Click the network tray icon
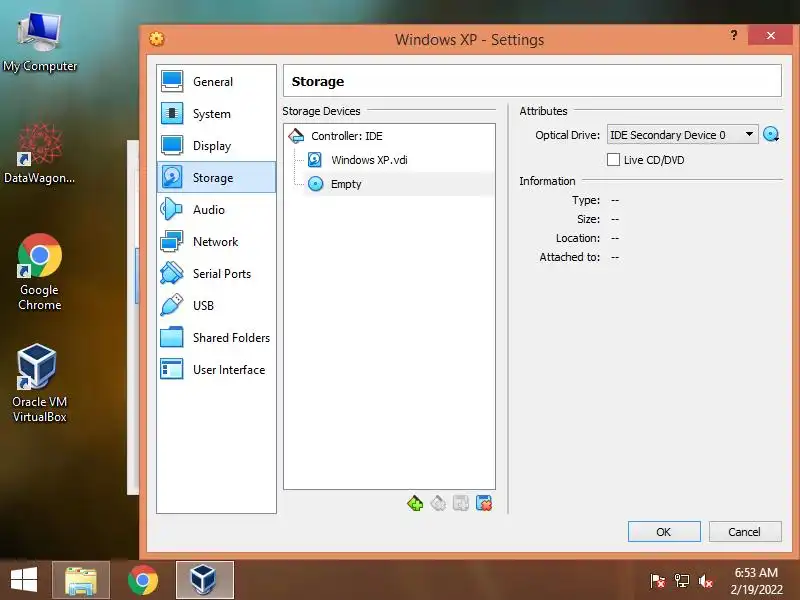This screenshot has width=800, height=600. (682, 581)
